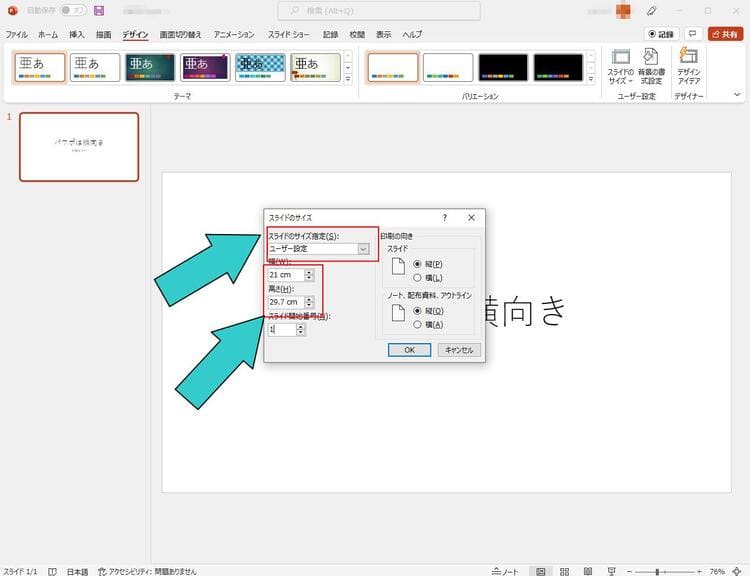Select the dark teal theme thumbnail
Screen dimensions: 750x576
coord(150,67)
